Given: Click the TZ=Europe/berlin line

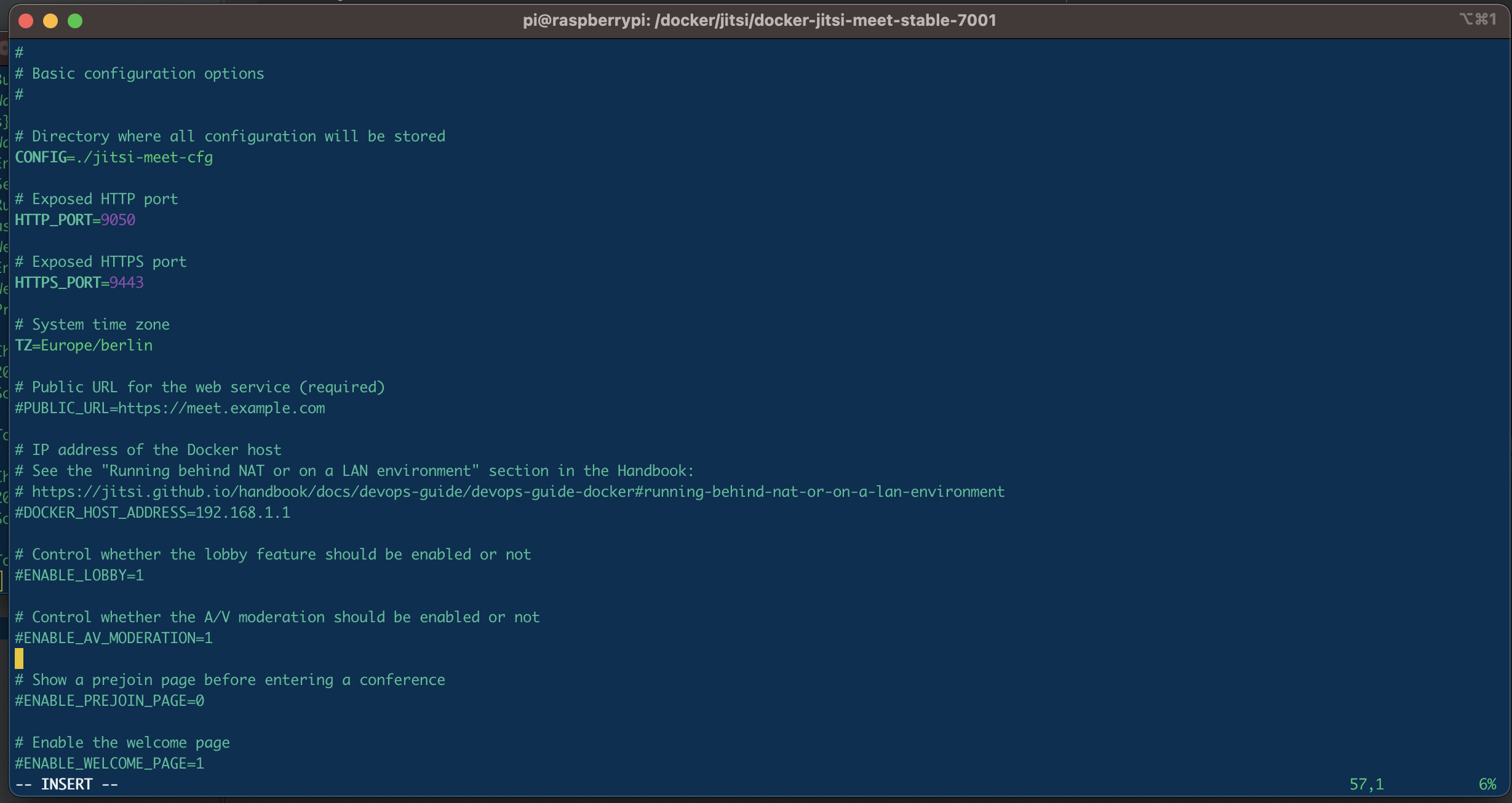Looking at the screenshot, I should pos(84,346).
